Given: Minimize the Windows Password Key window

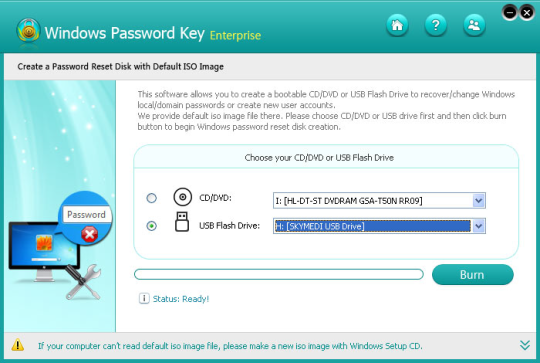Looking at the screenshot, I should (510, 13).
